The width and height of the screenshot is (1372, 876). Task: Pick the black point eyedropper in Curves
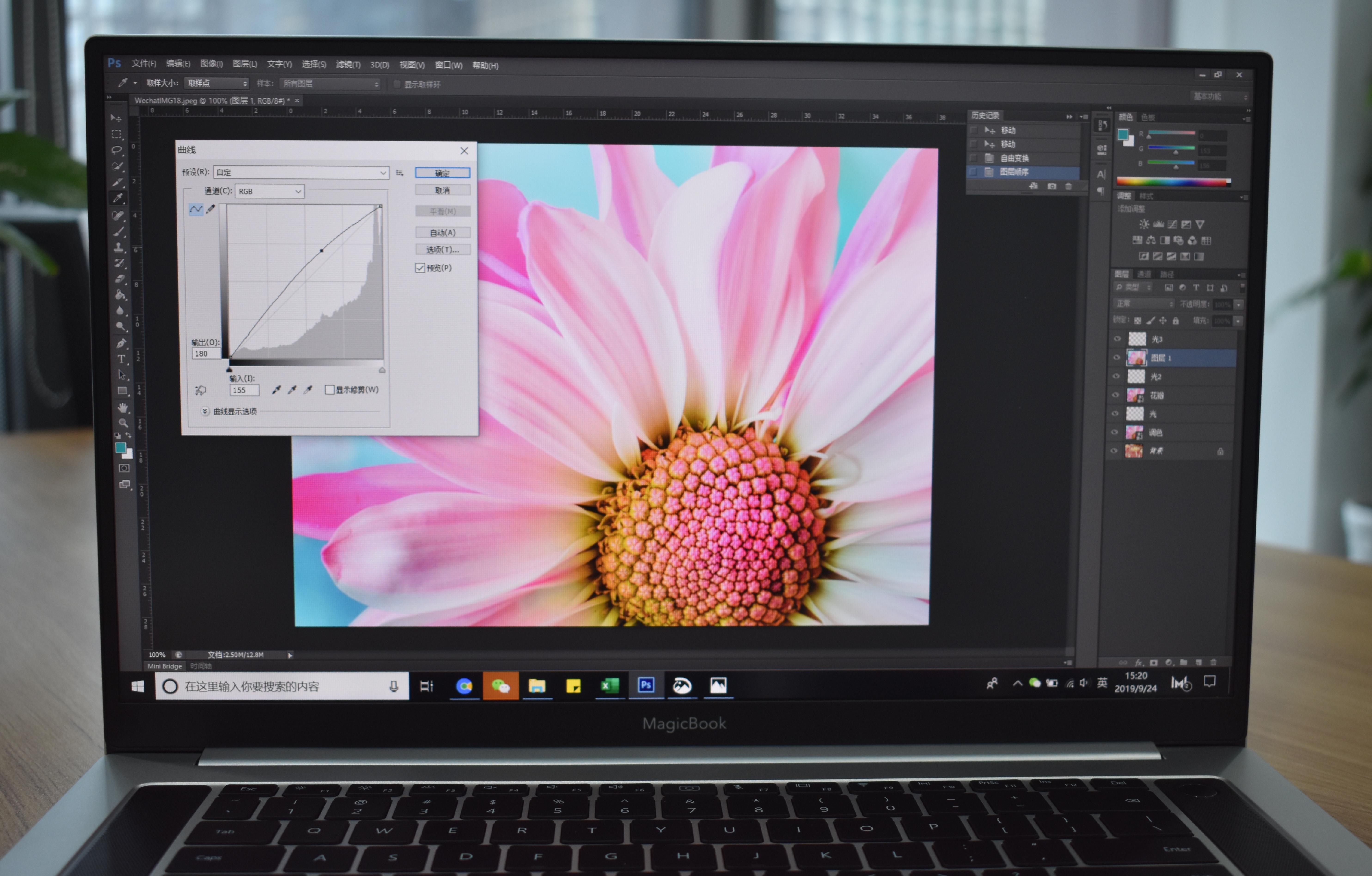click(276, 390)
